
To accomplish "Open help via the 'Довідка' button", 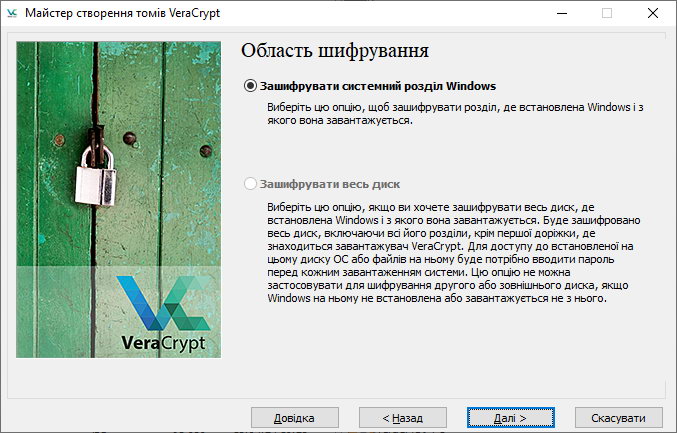I will [x=294, y=418].
